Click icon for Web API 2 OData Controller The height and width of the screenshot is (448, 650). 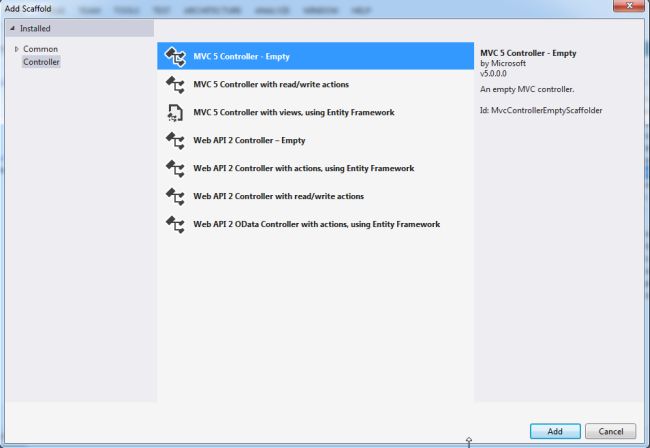pyautogui.click(x=175, y=224)
